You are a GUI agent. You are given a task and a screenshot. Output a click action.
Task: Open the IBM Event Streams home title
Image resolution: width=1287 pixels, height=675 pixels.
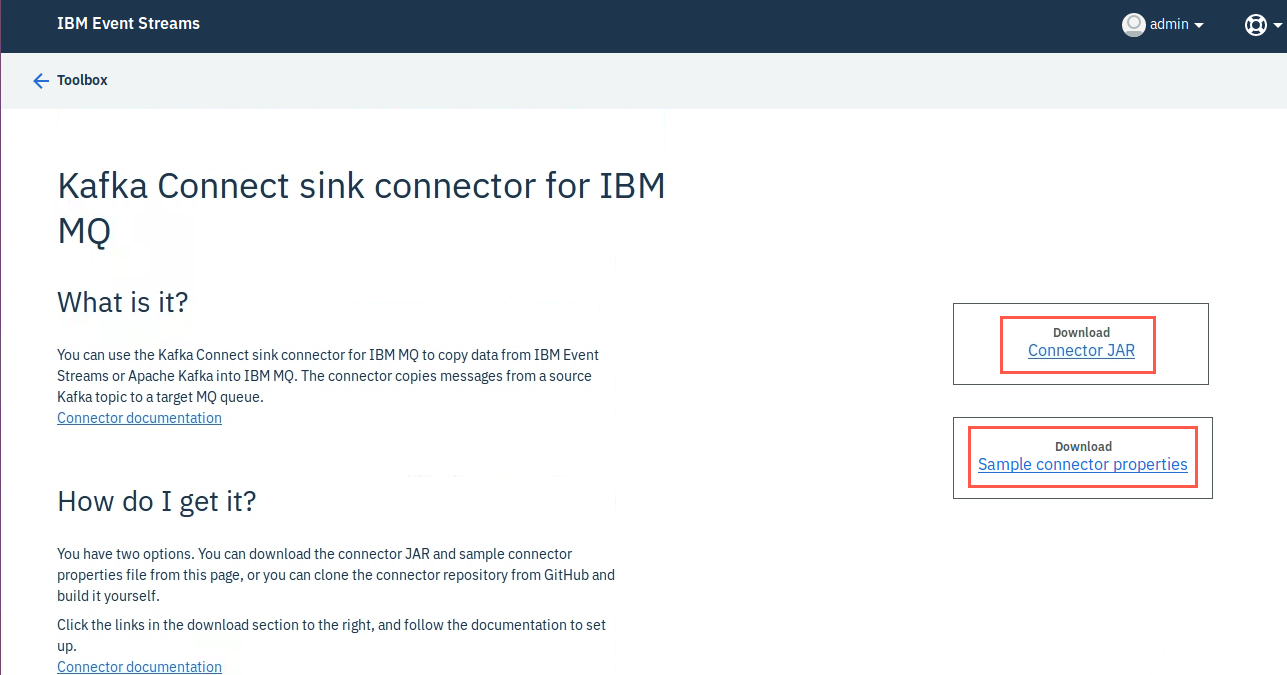tap(128, 24)
